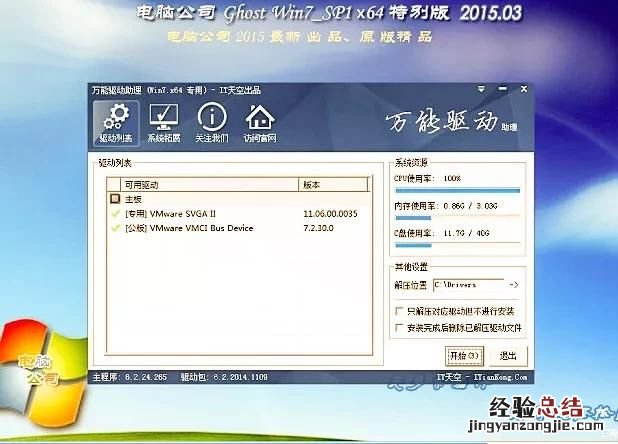
Task: Click the 内存使用率 progress bar
Action: pos(458,218)
